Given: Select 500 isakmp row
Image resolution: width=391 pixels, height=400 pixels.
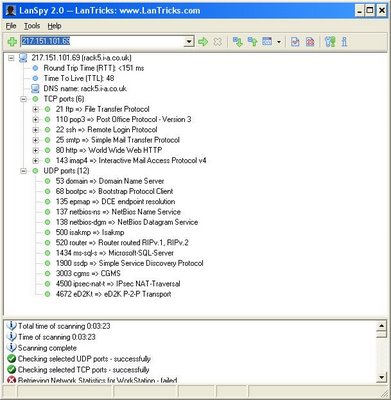Looking at the screenshot, I should 90,233.
